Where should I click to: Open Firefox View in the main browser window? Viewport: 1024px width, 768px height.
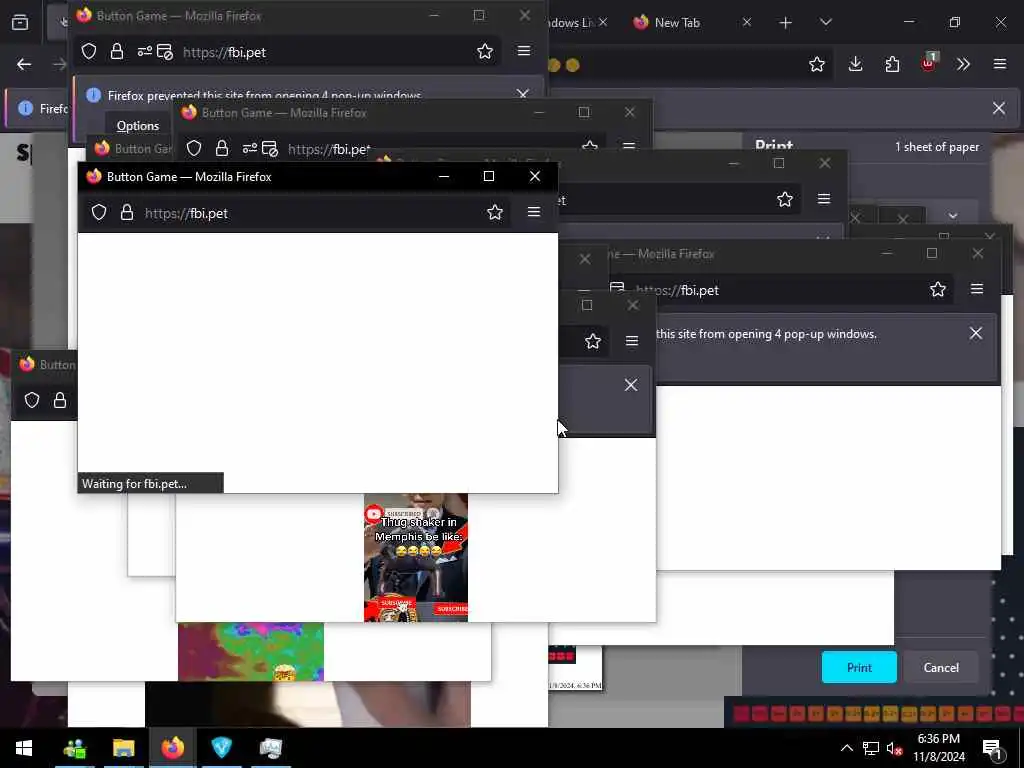[20, 23]
